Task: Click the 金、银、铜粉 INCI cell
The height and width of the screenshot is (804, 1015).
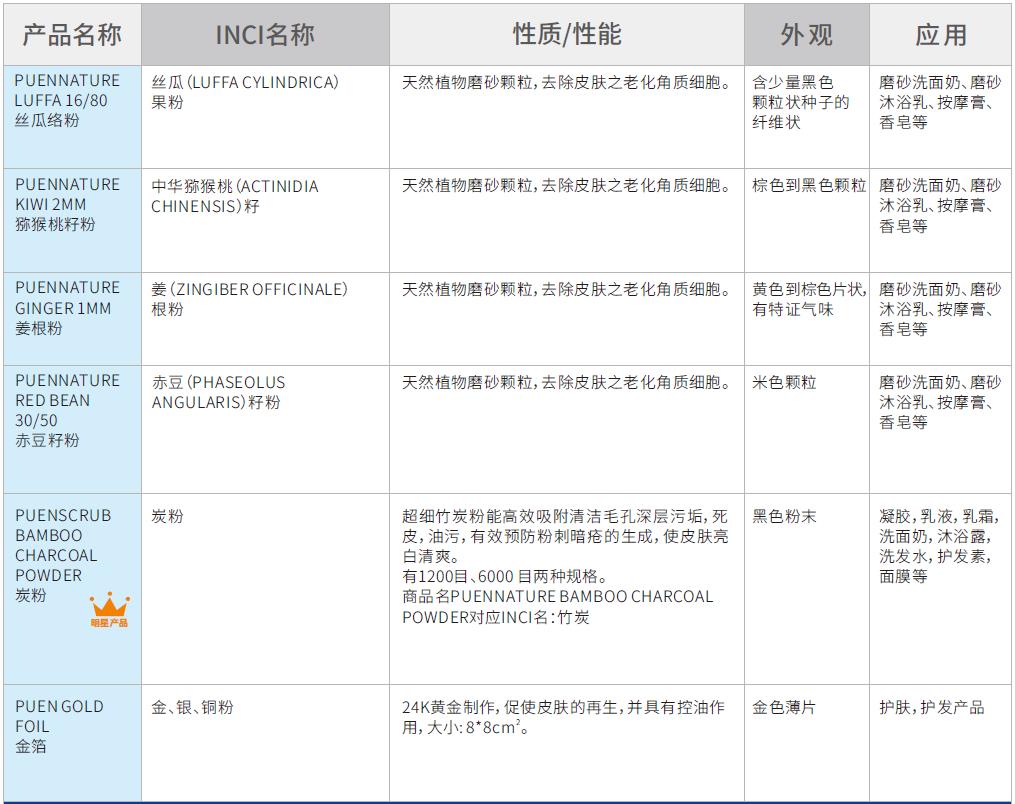Action: [x=265, y=743]
